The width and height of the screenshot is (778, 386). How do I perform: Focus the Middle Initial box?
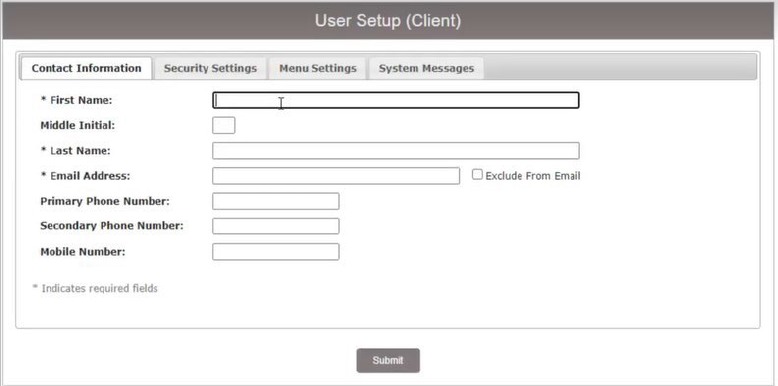click(x=224, y=126)
